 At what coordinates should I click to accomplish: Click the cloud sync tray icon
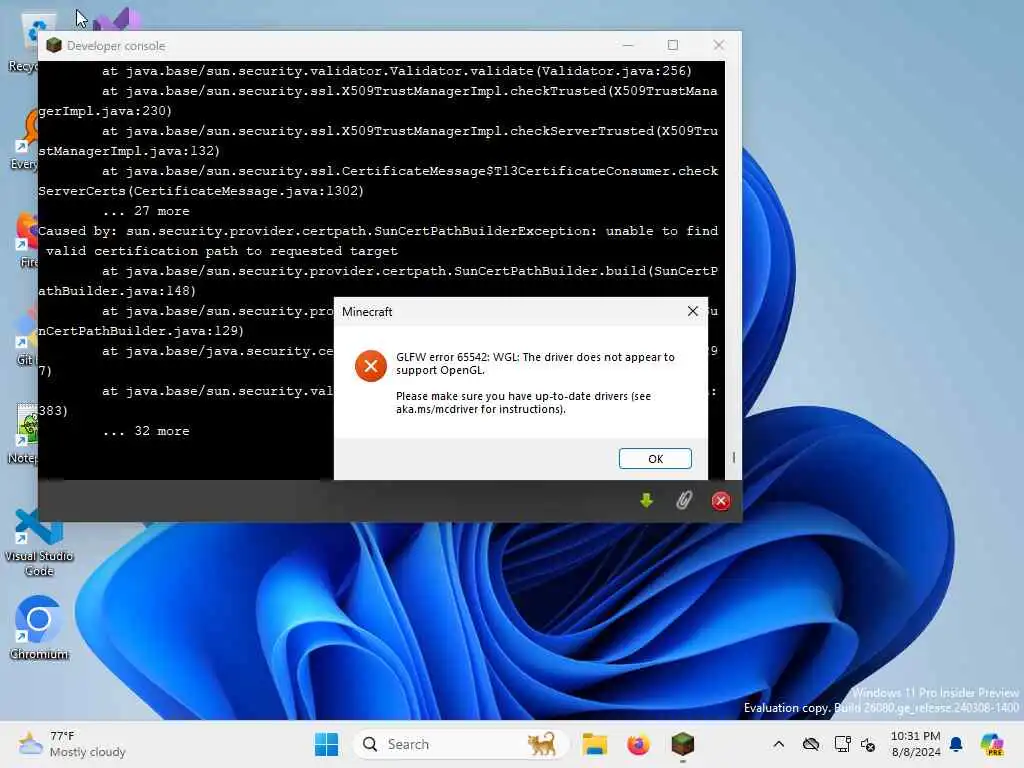[810, 744]
